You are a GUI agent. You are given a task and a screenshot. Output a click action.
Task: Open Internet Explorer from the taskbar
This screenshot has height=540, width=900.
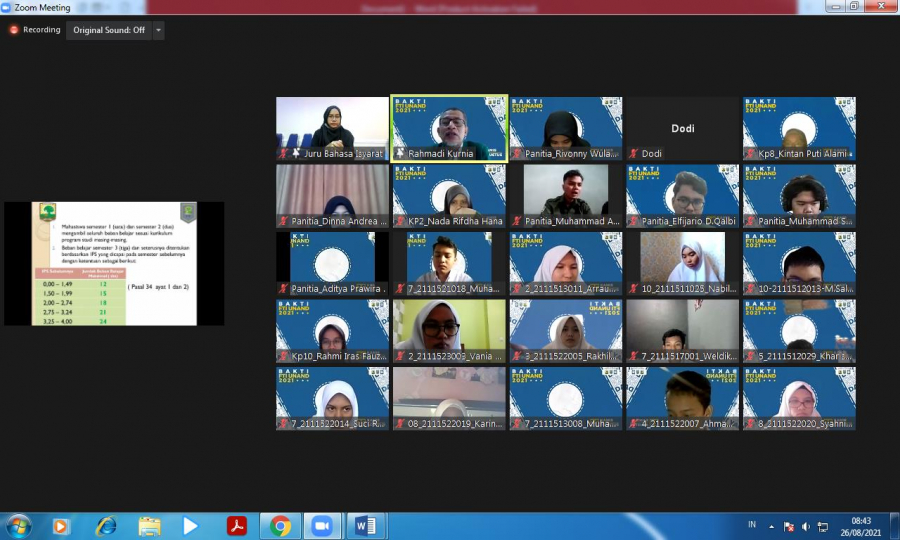click(106, 526)
